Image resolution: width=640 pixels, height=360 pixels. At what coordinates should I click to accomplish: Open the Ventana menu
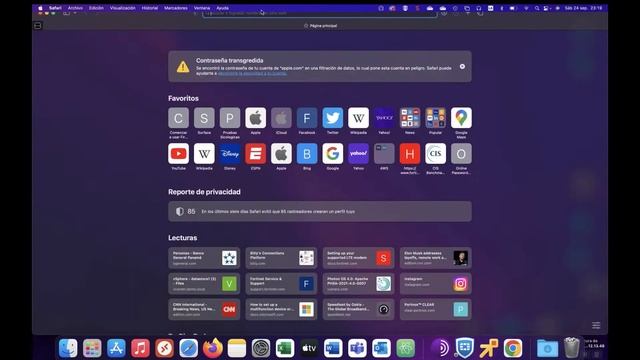tap(202, 8)
